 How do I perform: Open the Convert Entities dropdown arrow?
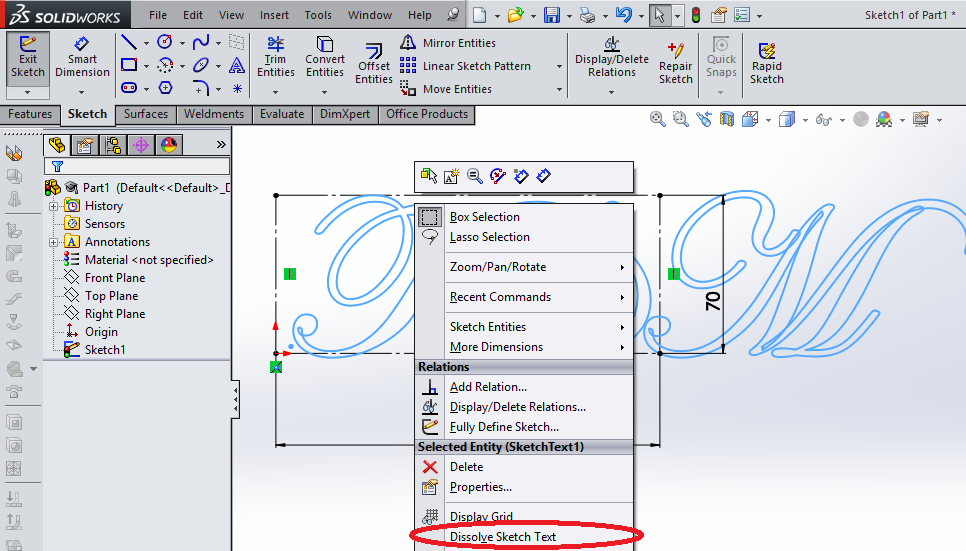pyautogui.click(x=325, y=92)
